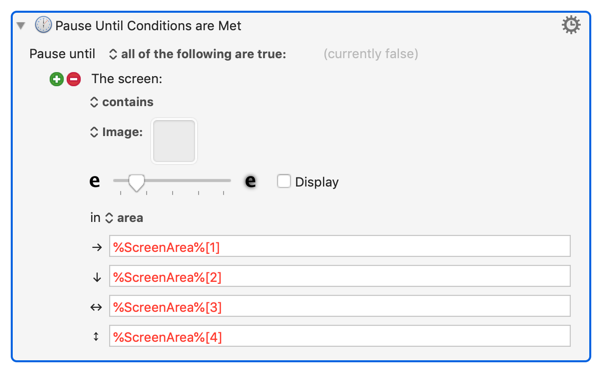Viewport: 602px width, 376px height.
Task: Open the 'Image:' source popup menu
Action: tap(116, 132)
